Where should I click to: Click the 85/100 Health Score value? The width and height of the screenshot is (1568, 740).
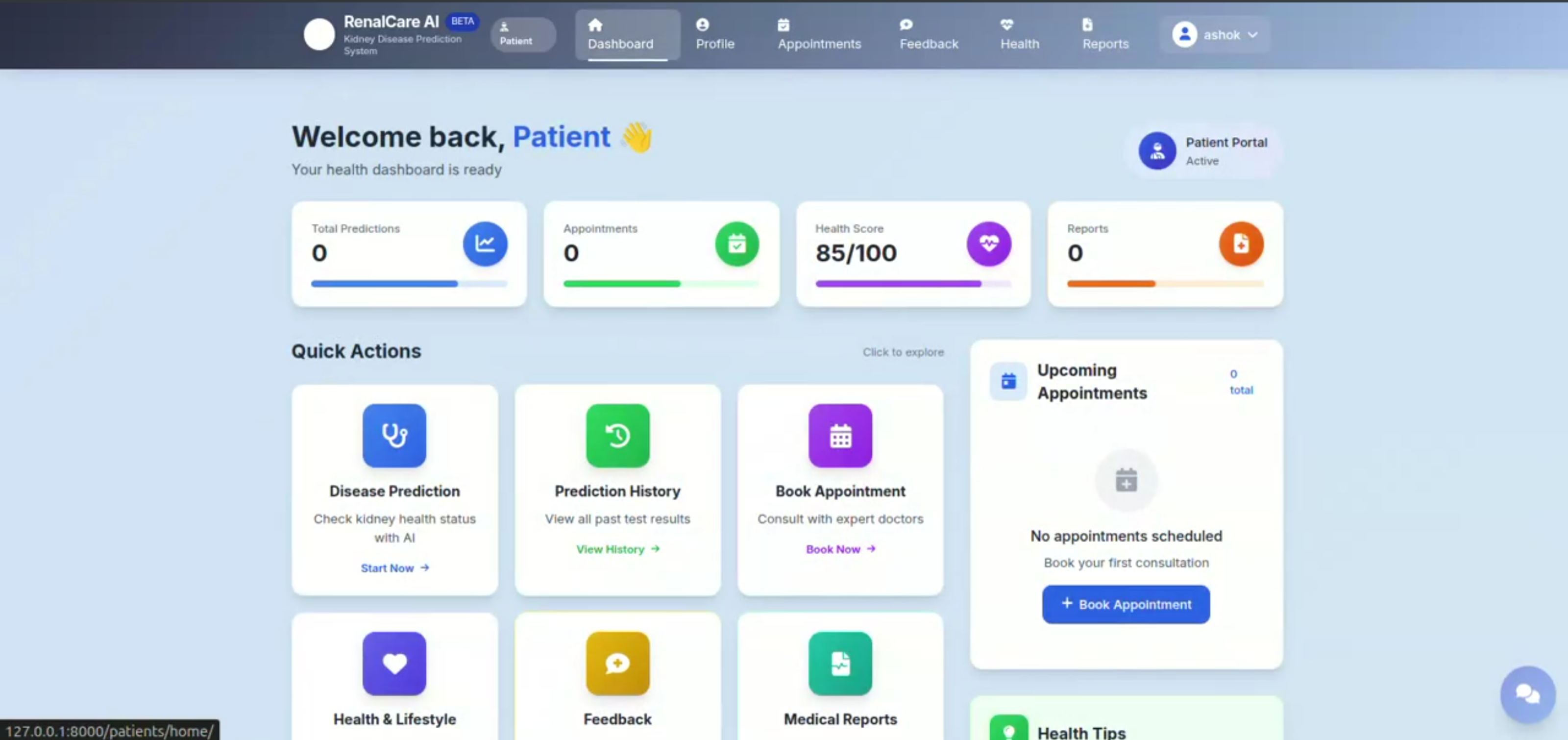pos(856,252)
